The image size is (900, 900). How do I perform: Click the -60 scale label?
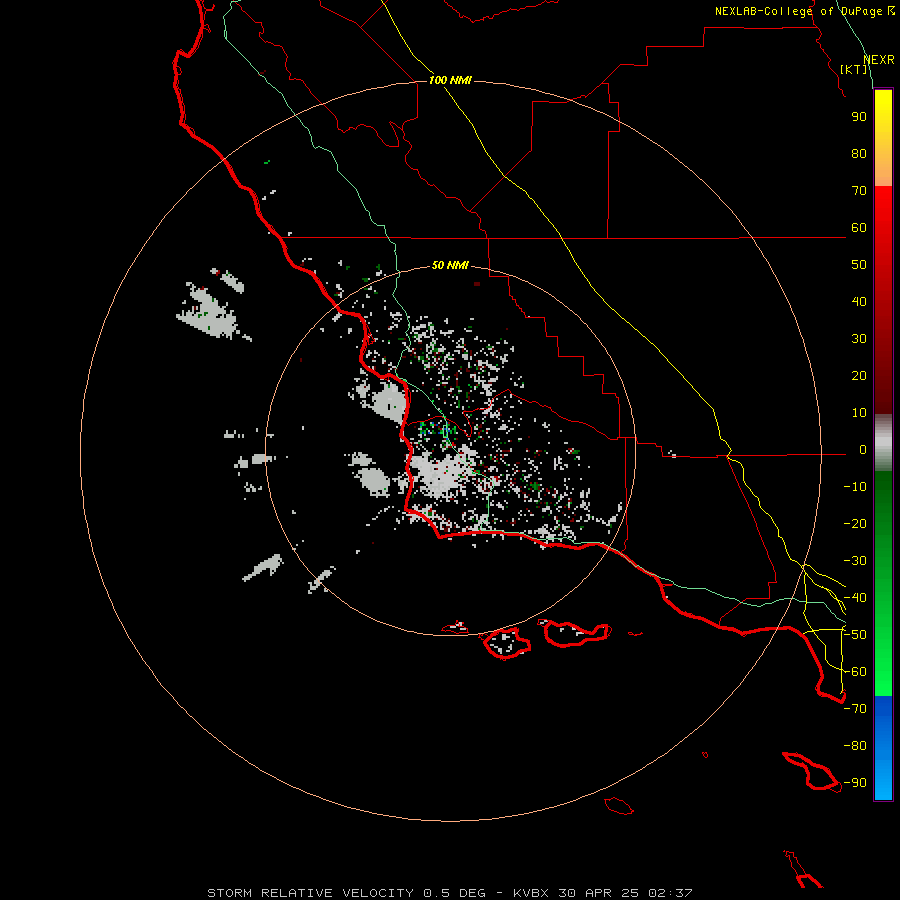pos(855,672)
